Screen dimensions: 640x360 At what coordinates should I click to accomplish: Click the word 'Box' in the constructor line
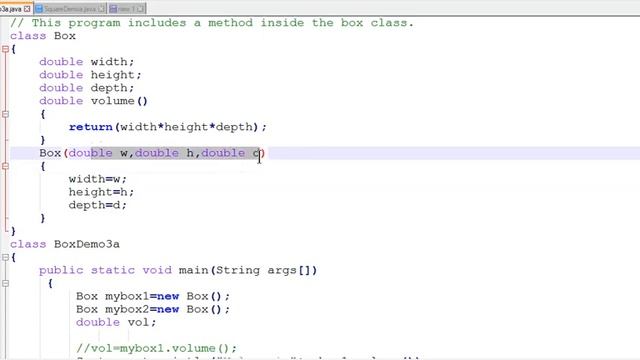[50, 153]
